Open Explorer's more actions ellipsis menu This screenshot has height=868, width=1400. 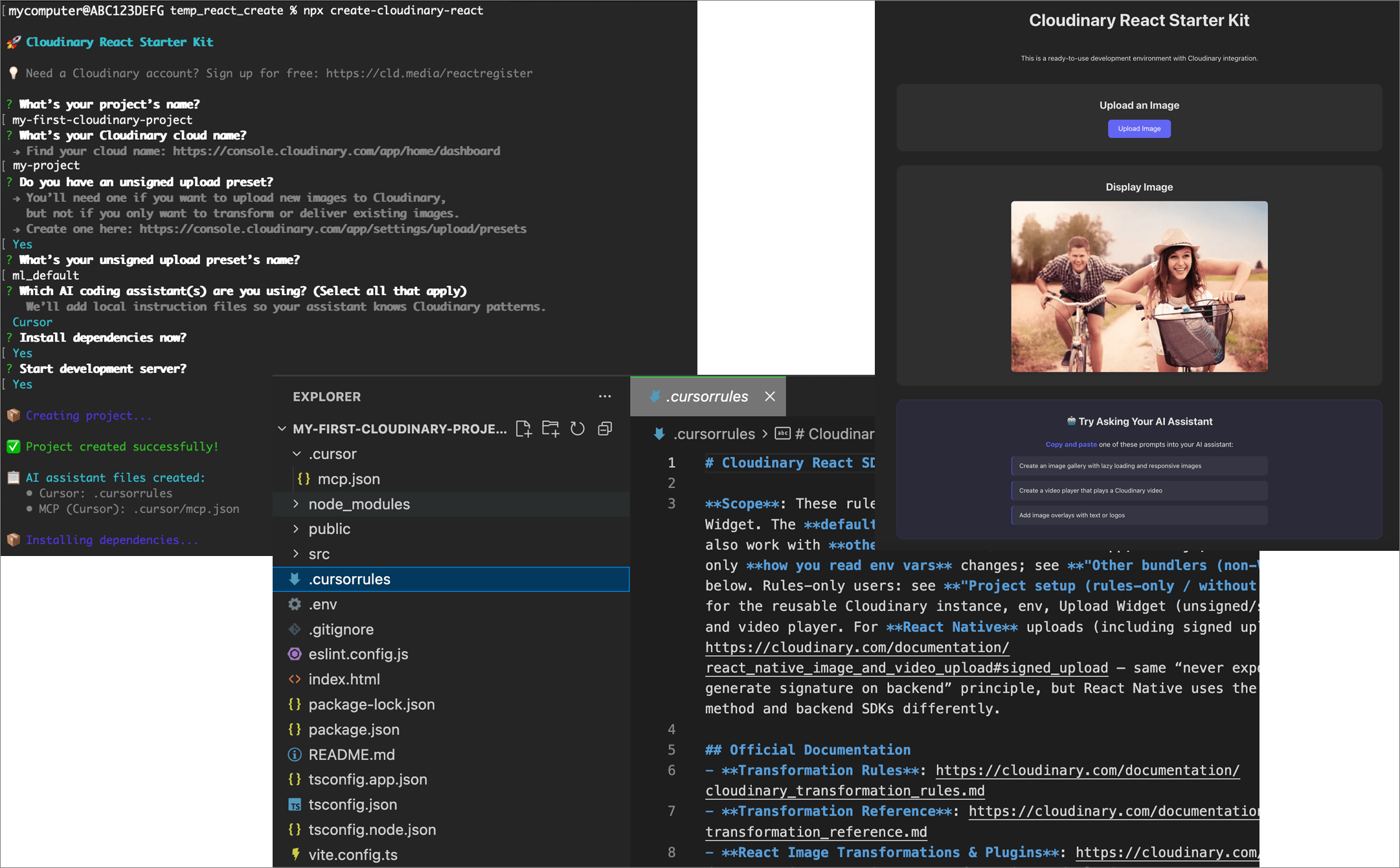605,396
